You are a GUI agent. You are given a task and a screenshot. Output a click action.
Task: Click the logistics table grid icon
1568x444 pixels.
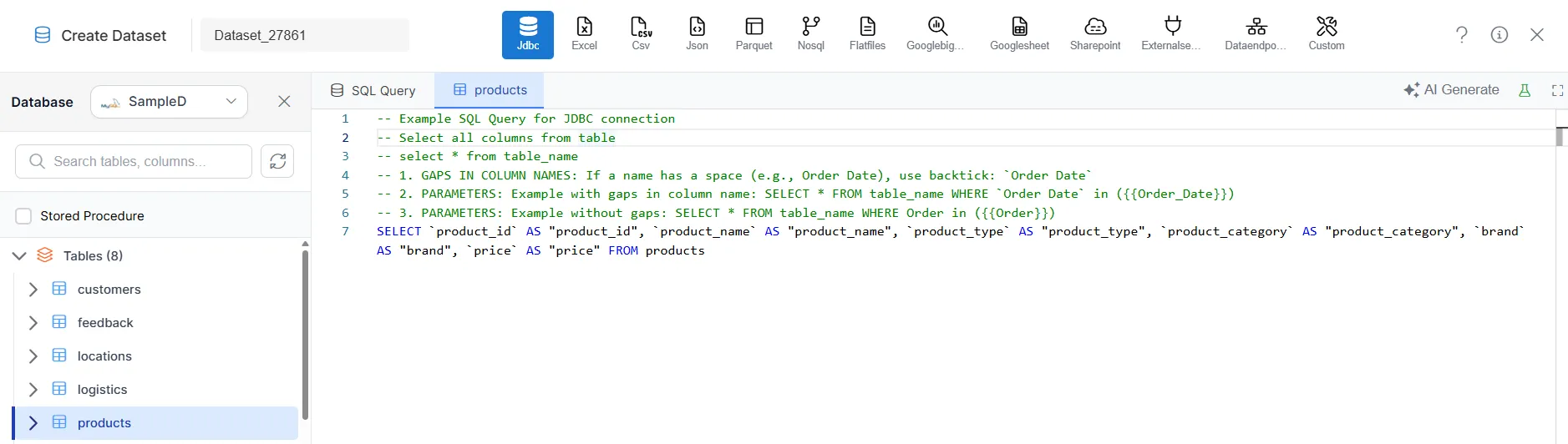coord(59,389)
